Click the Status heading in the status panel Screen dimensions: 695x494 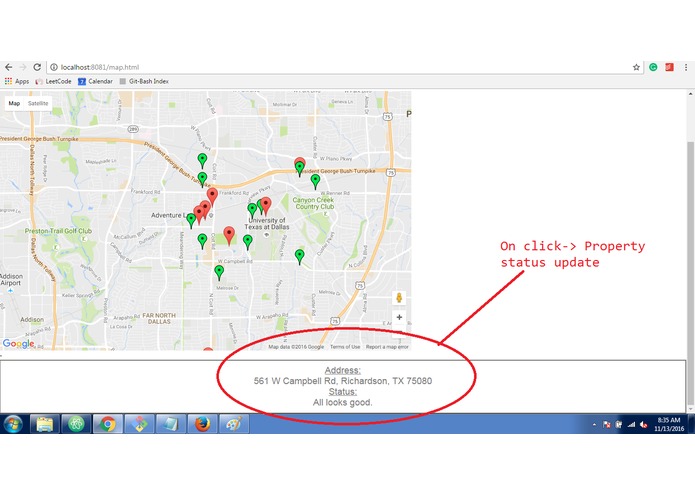(343, 392)
